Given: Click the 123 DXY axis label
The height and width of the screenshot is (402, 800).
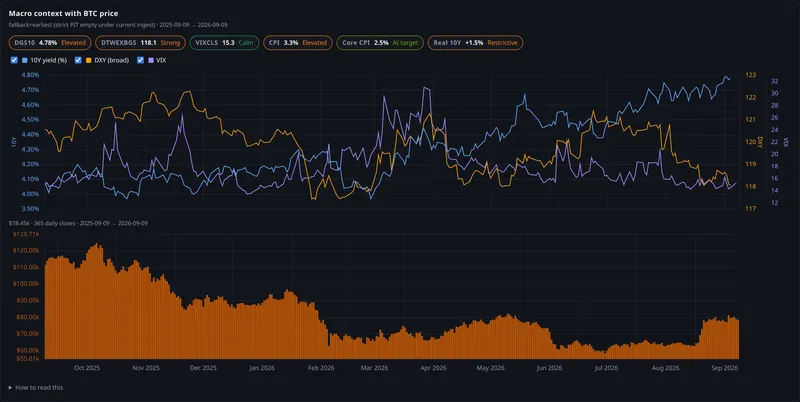Looking at the screenshot, I should (751, 75).
